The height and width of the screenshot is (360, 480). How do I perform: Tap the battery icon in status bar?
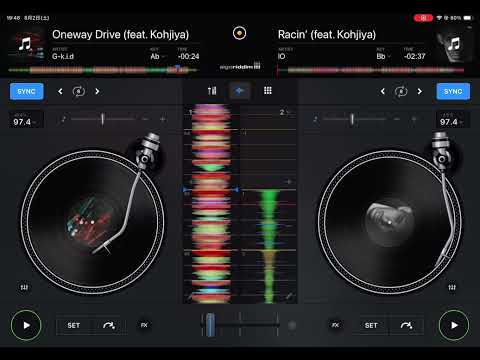pyautogui.click(x=468, y=18)
